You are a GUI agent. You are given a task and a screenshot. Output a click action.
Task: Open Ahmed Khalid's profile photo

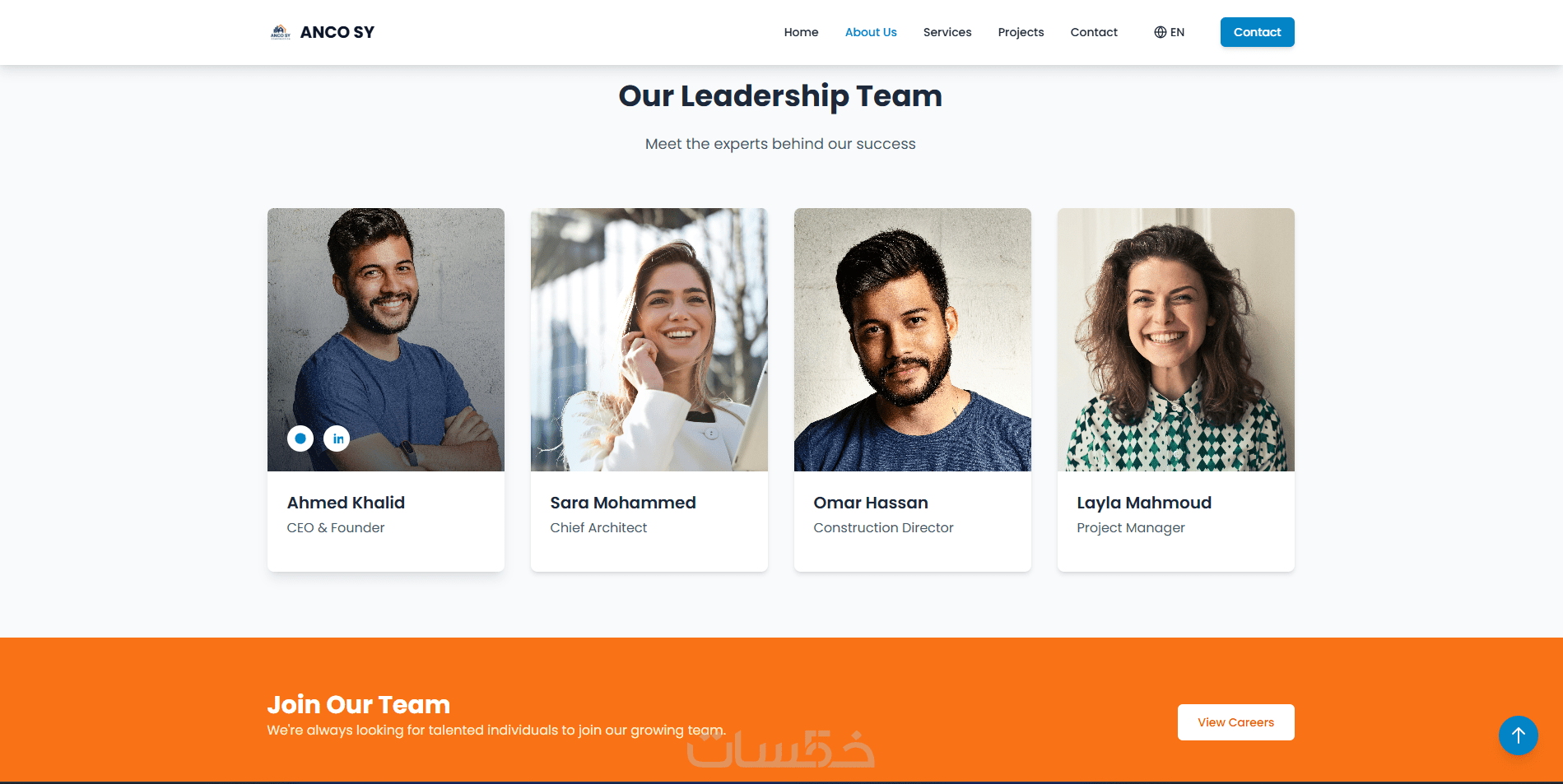point(386,340)
